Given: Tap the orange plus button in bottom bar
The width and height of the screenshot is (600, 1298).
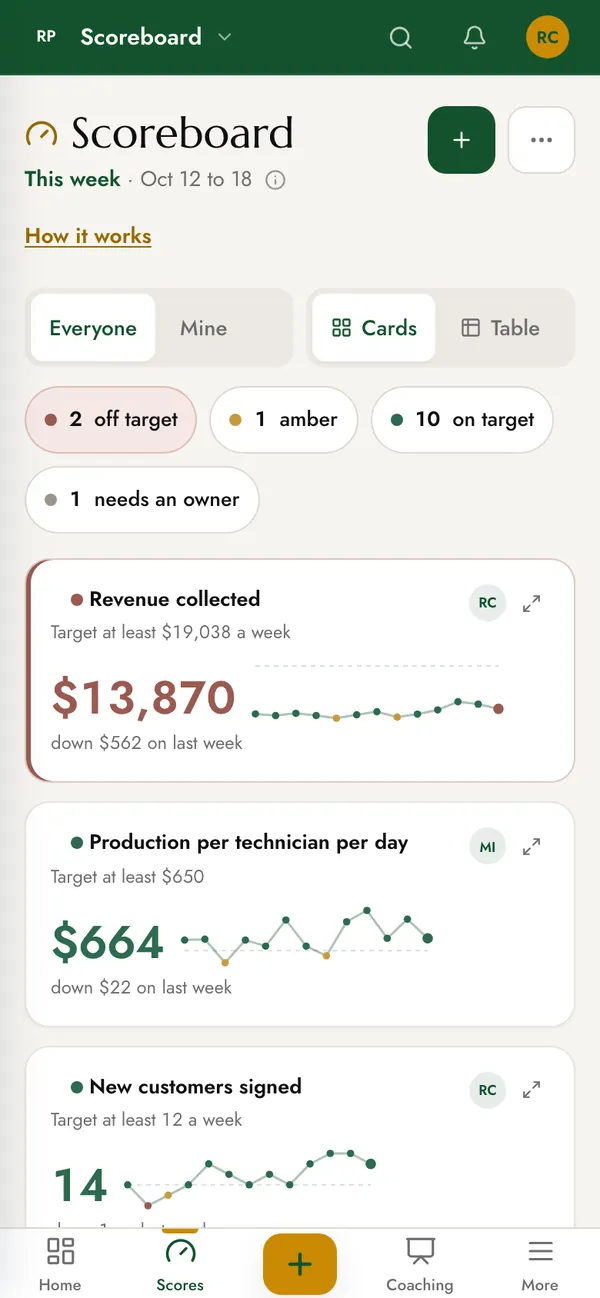Looking at the screenshot, I should (x=300, y=1264).
